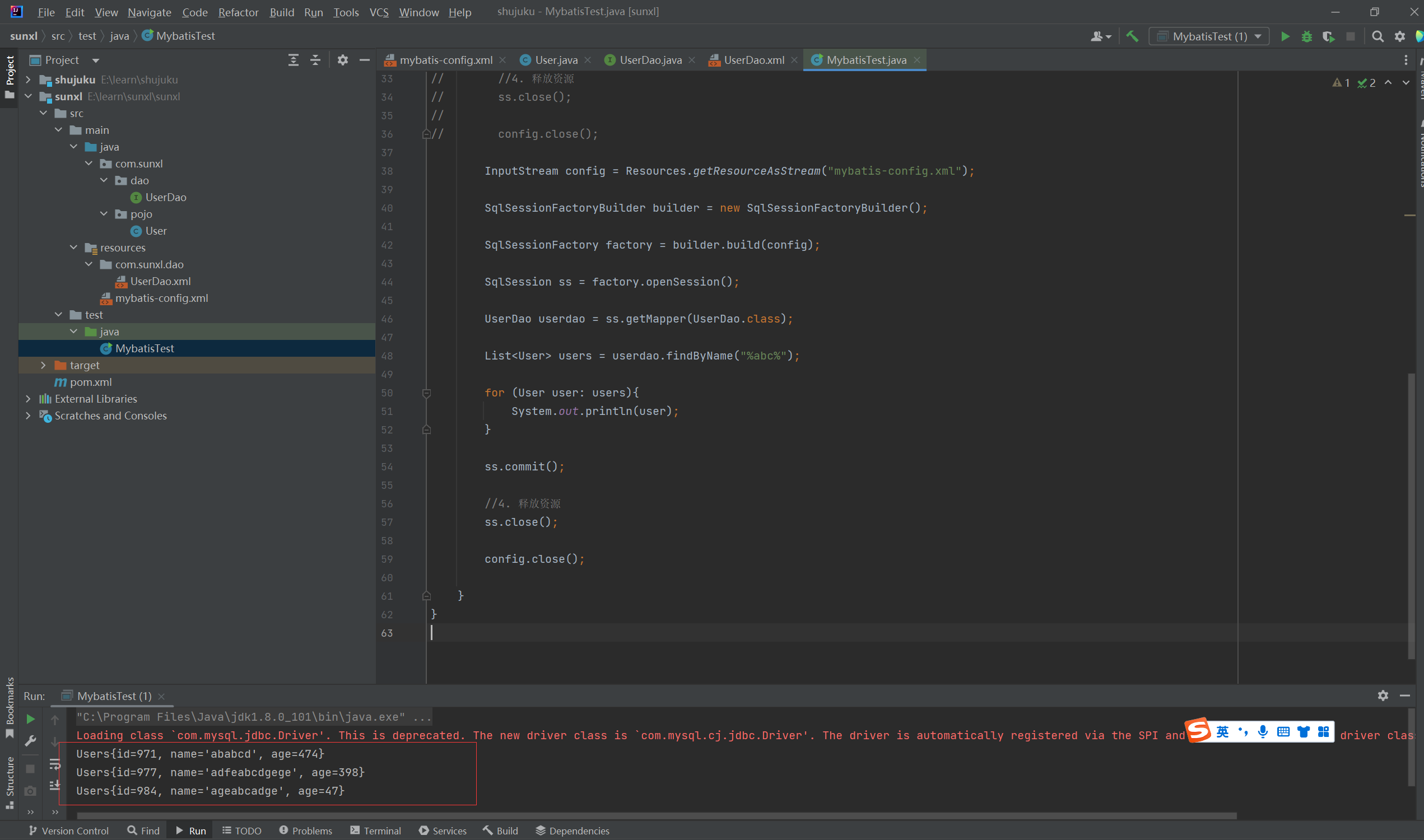
Task: Click Run with Coverage icon
Action: (x=1328, y=37)
